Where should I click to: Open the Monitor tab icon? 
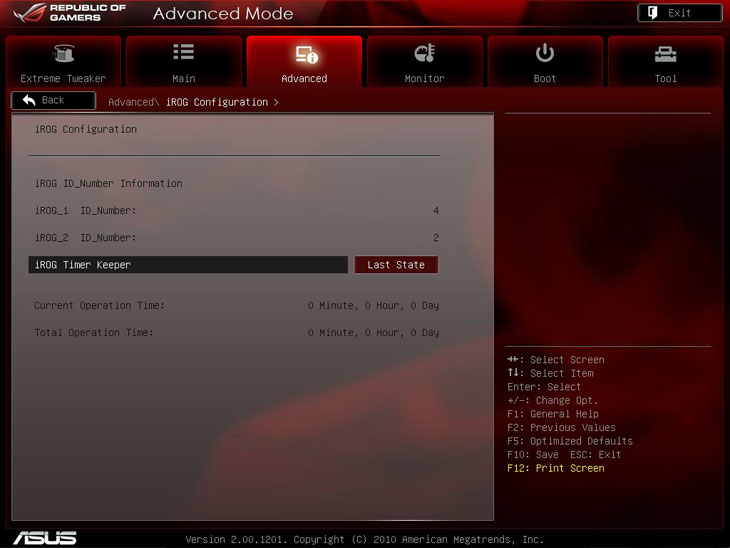[x=424, y=54]
